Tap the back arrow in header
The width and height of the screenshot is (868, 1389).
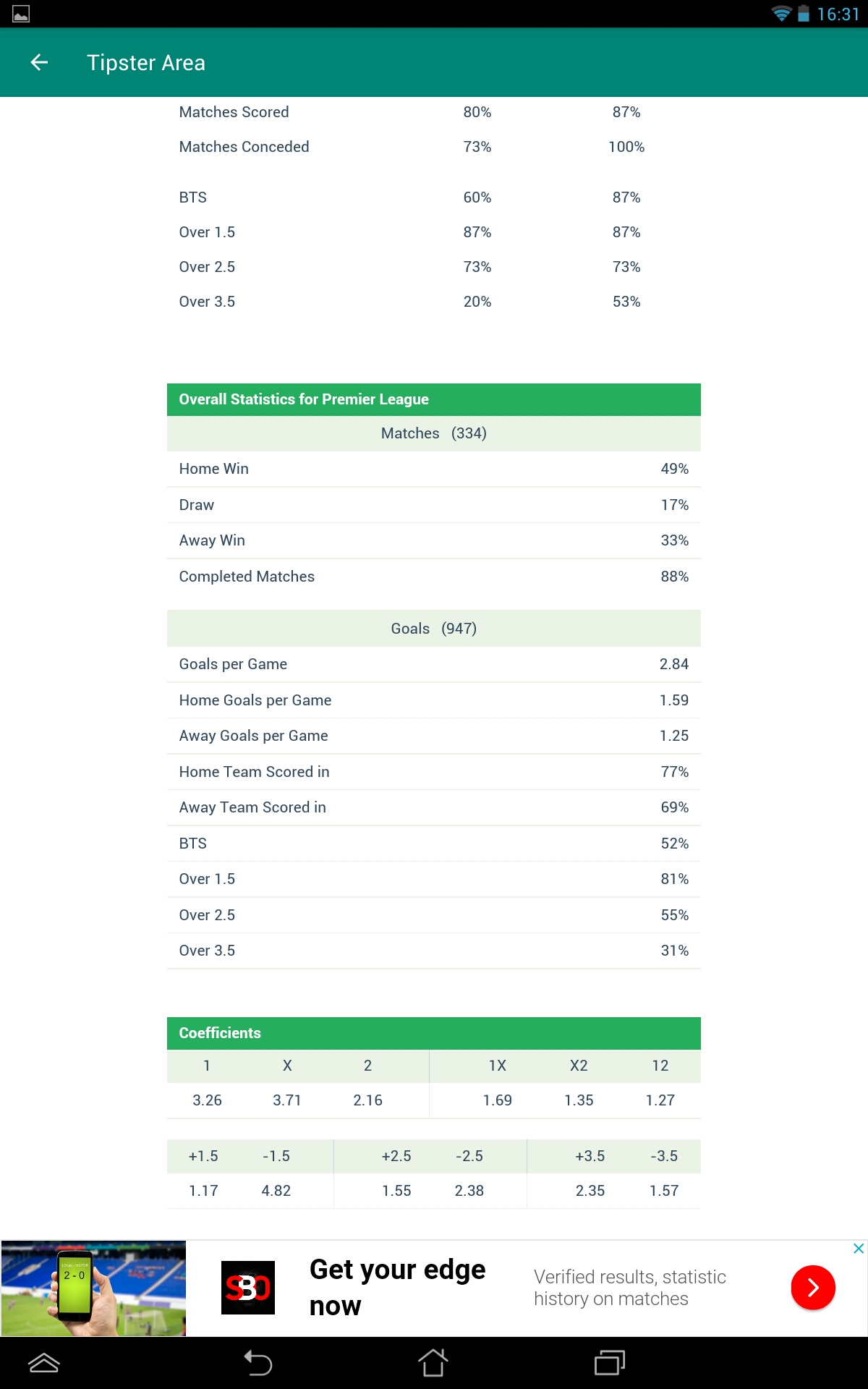pos(39,63)
